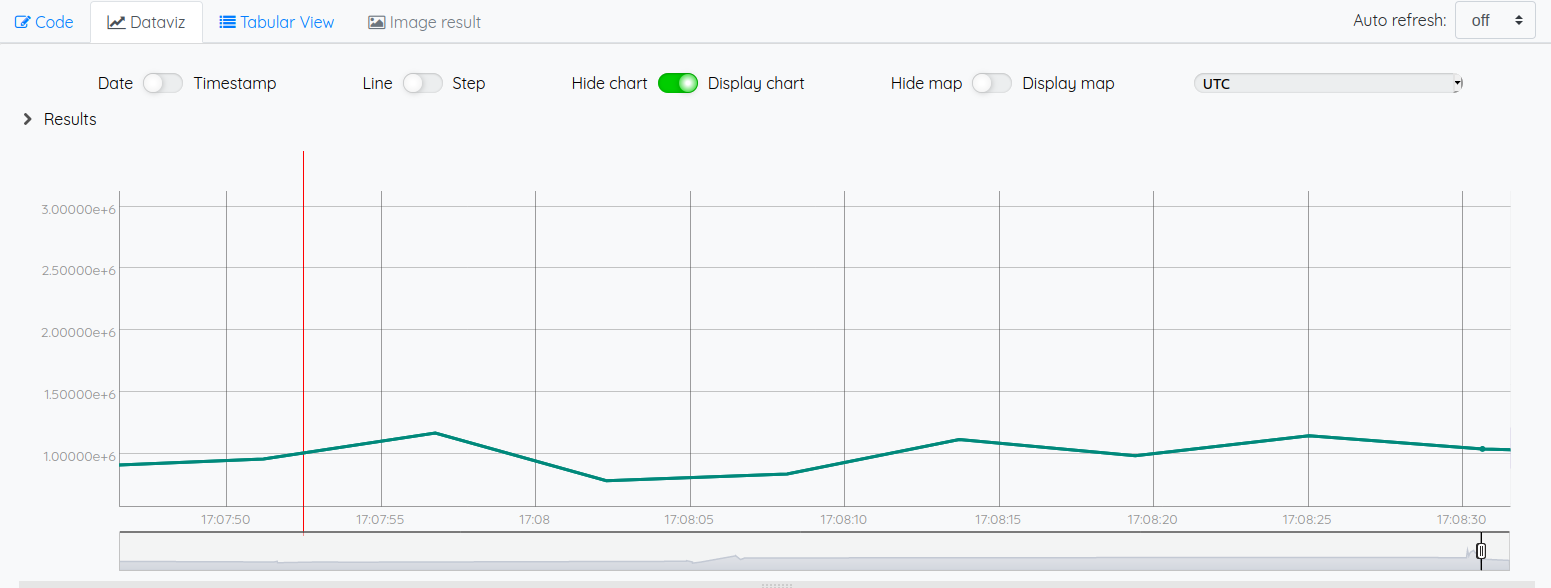
Task: Click the 17:08:25 time label
Action: [1307, 520]
